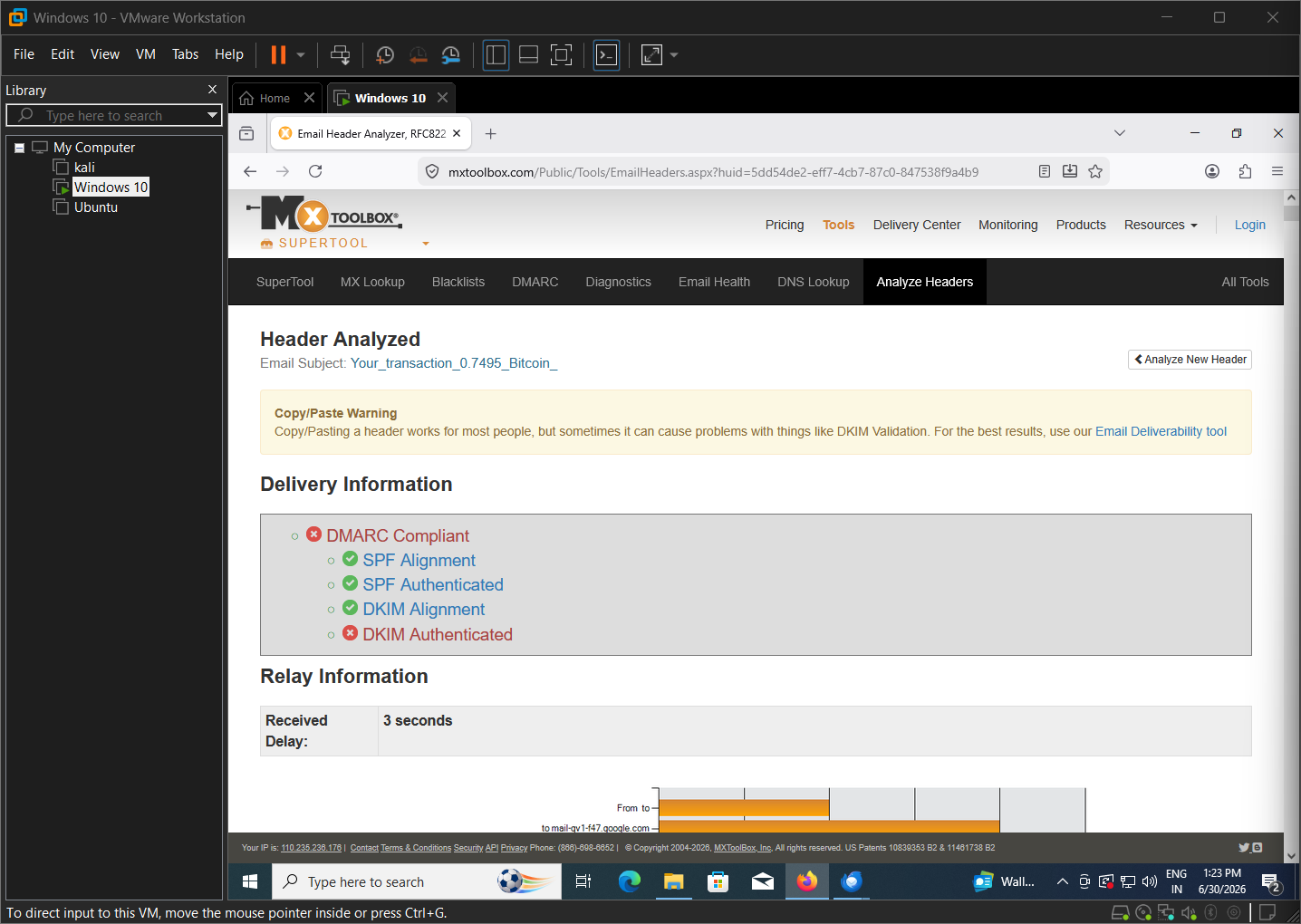This screenshot has width=1301, height=924.
Task: List all tabs with the chevron
Action: pos(1120,133)
